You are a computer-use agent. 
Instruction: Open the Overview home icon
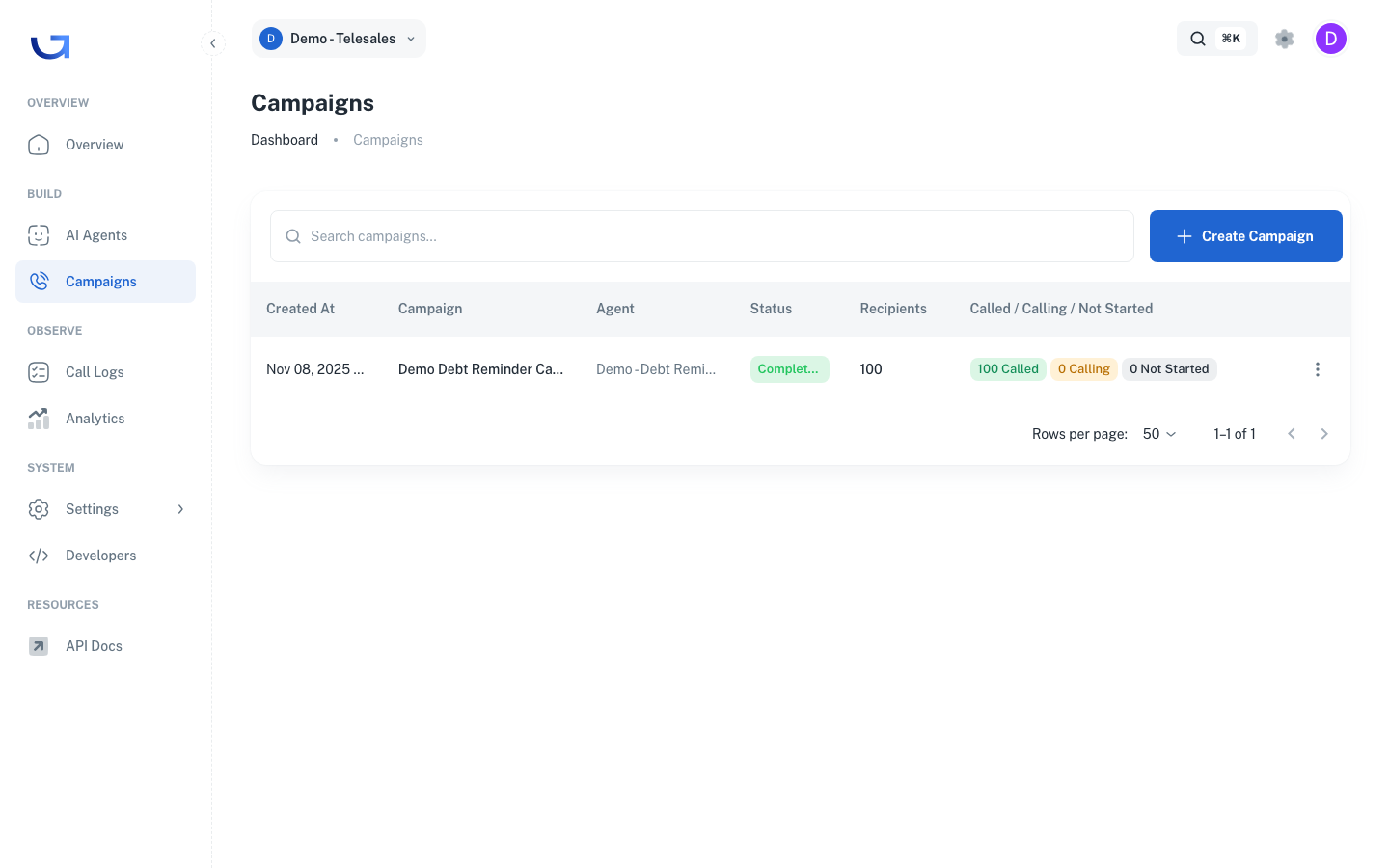pyautogui.click(x=39, y=145)
